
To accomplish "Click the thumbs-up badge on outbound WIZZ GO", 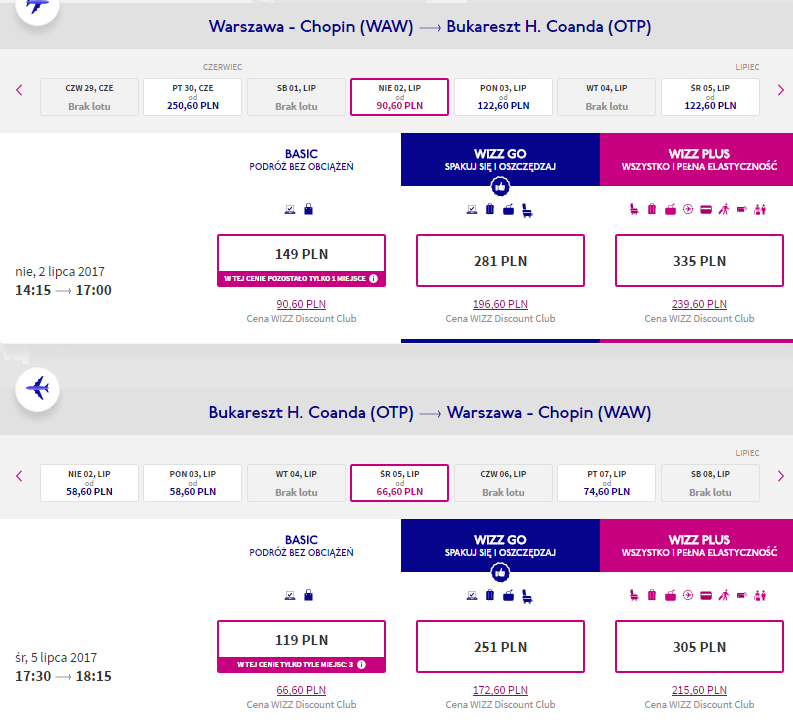I will pos(500,187).
